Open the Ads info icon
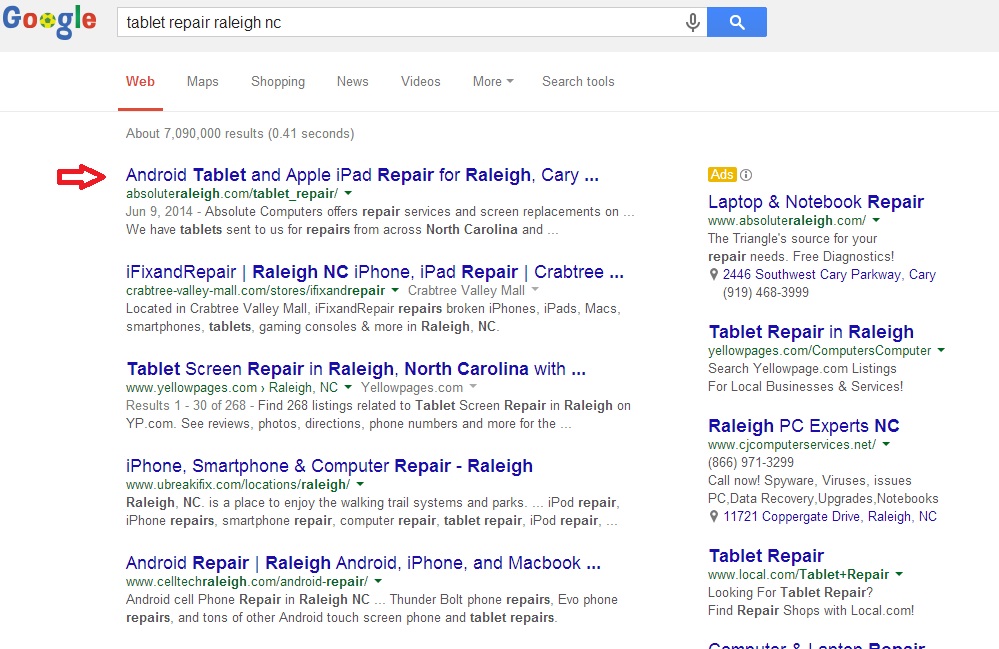Image resolution: width=999 pixels, height=649 pixels. [x=746, y=175]
